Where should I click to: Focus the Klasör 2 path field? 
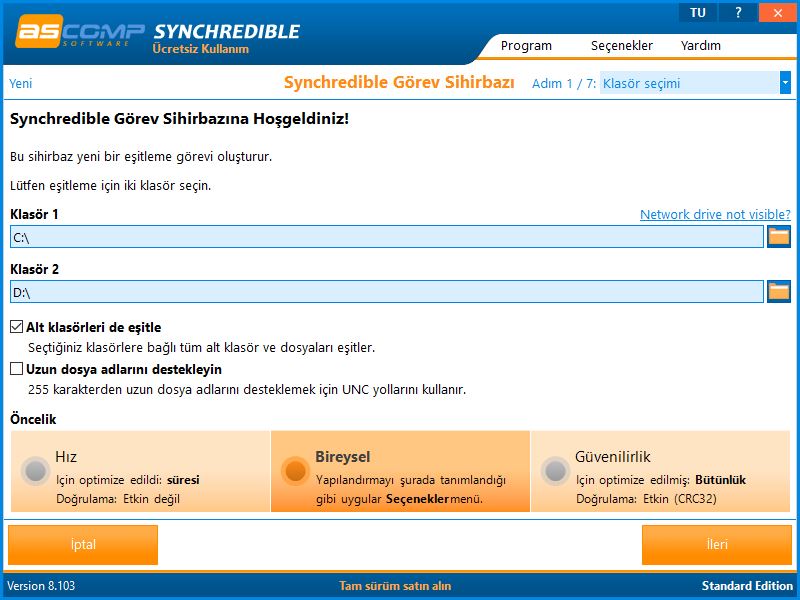(387, 292)
